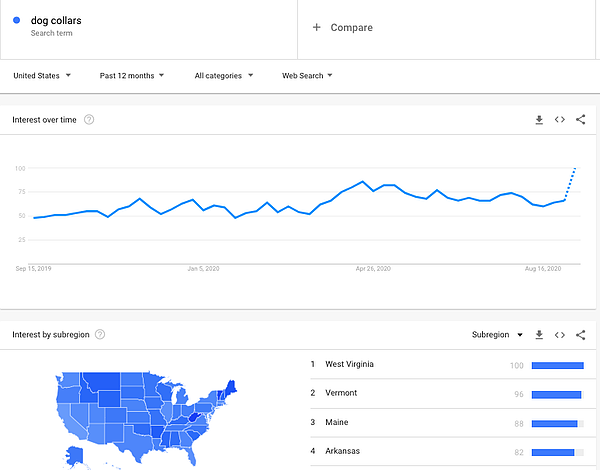Download the Interest by subregion data
The width and height of the screenshot is (600, 470).
click(539, 335)
